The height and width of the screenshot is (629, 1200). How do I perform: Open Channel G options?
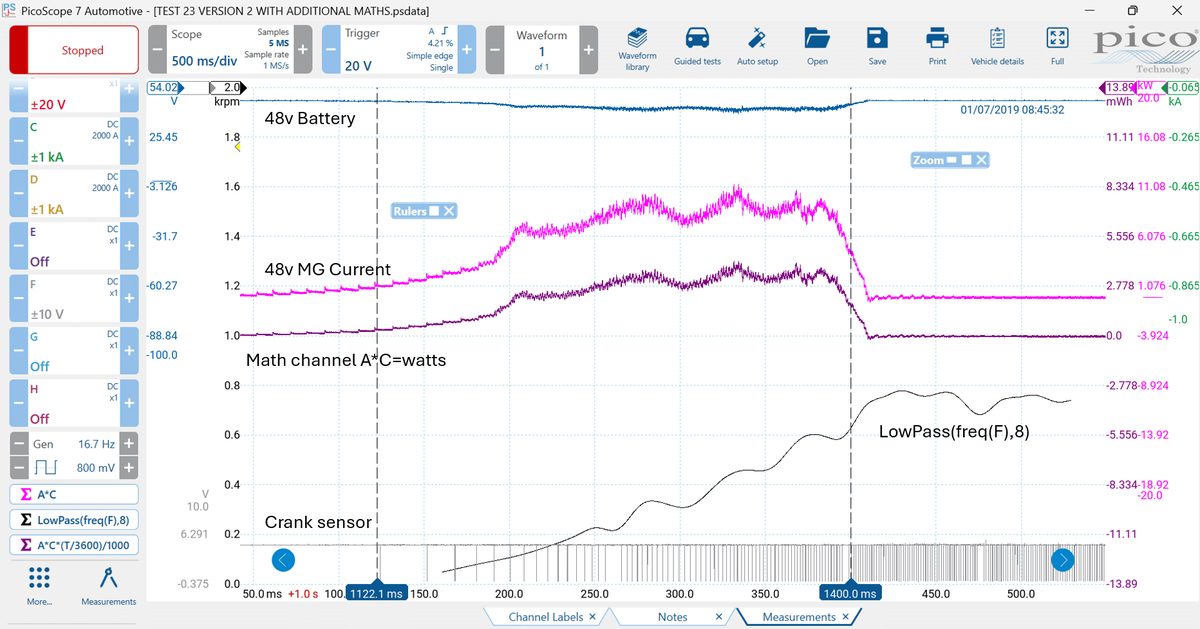(74, 350)
